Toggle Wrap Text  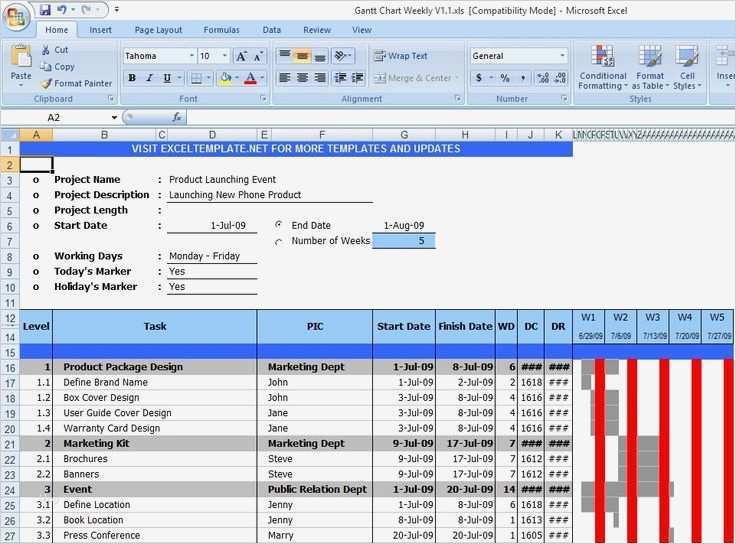[x=401, y=56]
